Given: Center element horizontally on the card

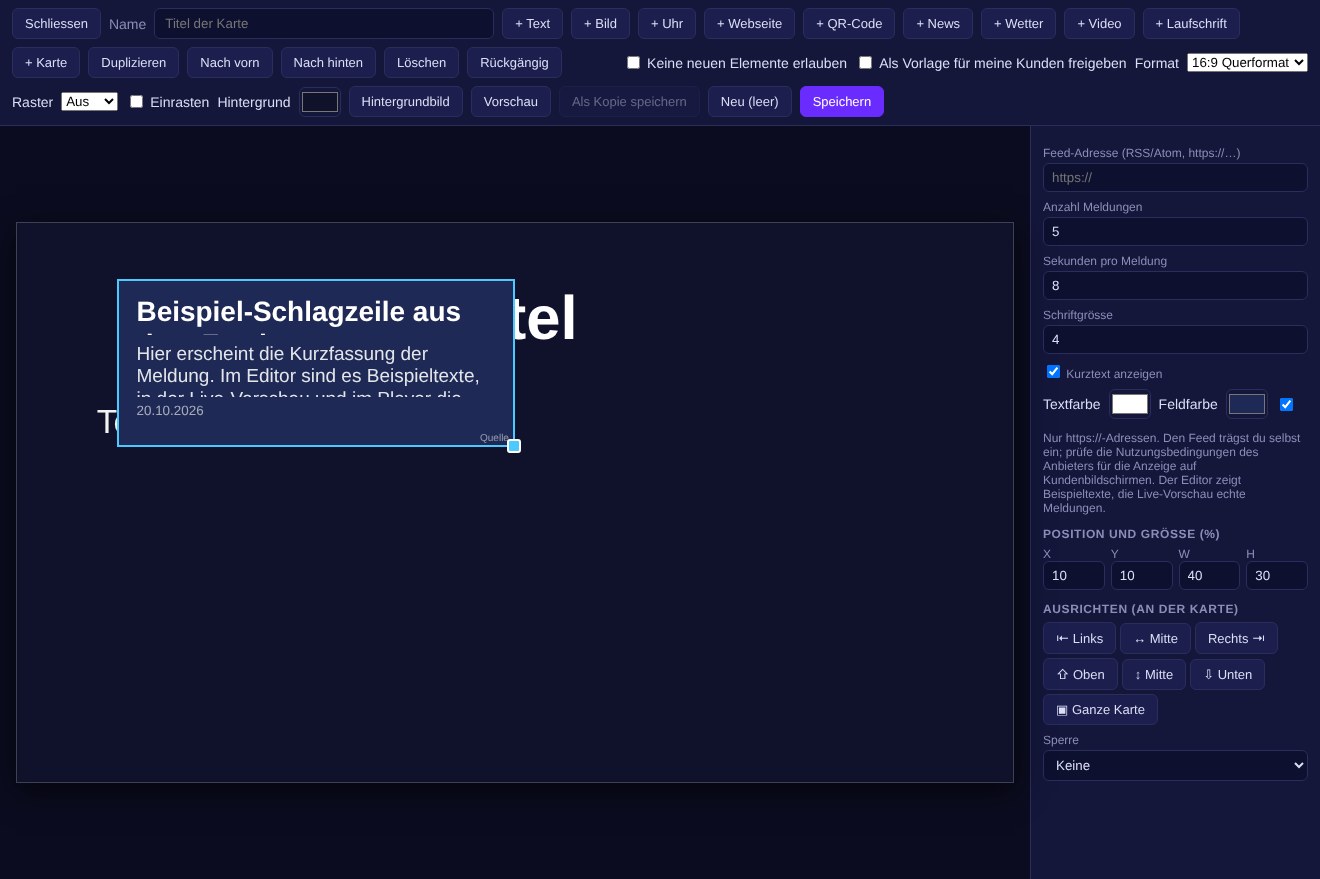Looking at the screenshot, I should (x=1155, y=638).
